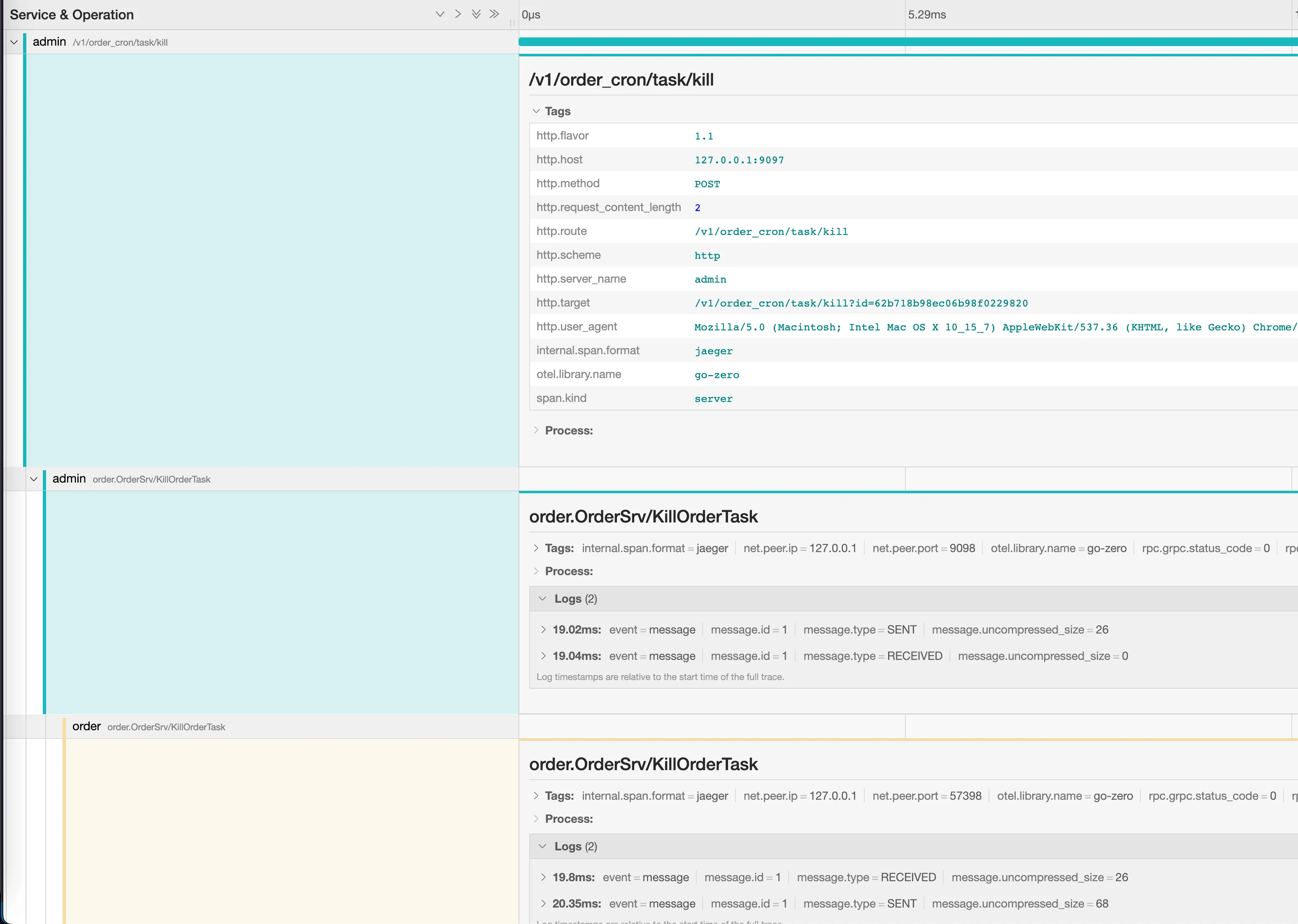
Task: Collapse all spans double-down chevron
Action: 476,14
